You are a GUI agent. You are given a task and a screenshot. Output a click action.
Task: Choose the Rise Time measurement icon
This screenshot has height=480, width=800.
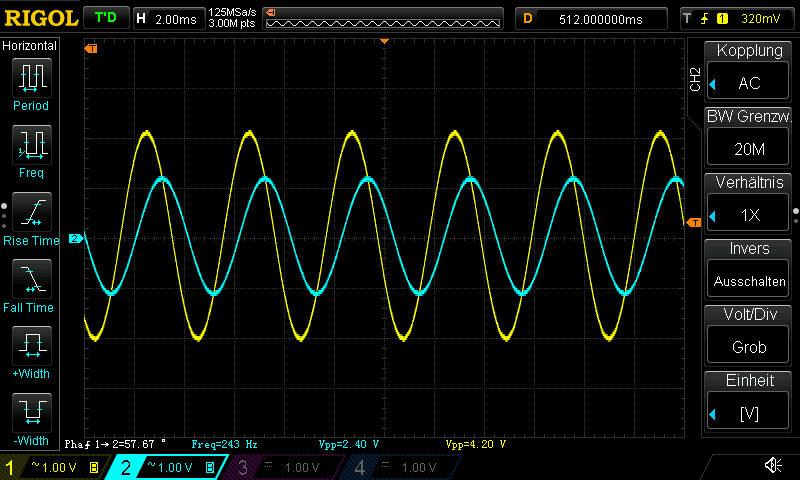coord(31,213)
